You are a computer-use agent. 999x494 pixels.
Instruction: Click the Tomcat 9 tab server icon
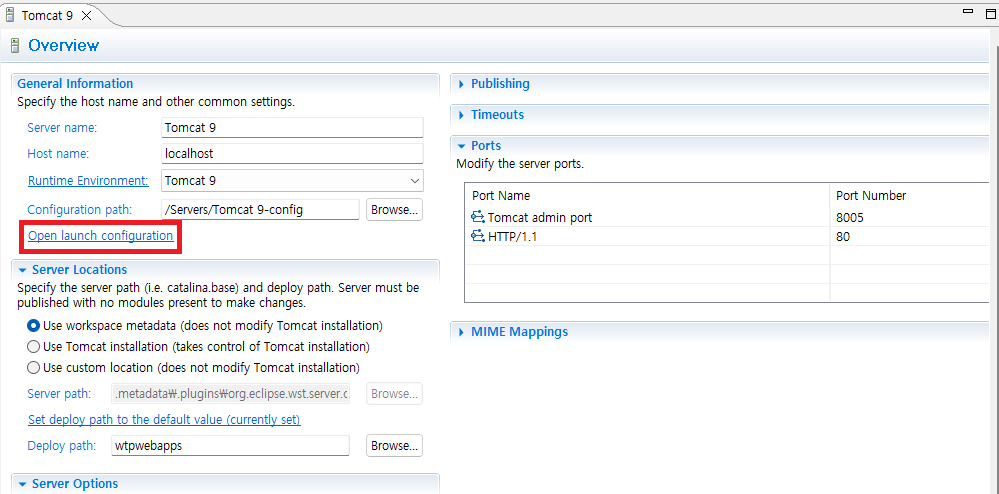coord(10,15)
